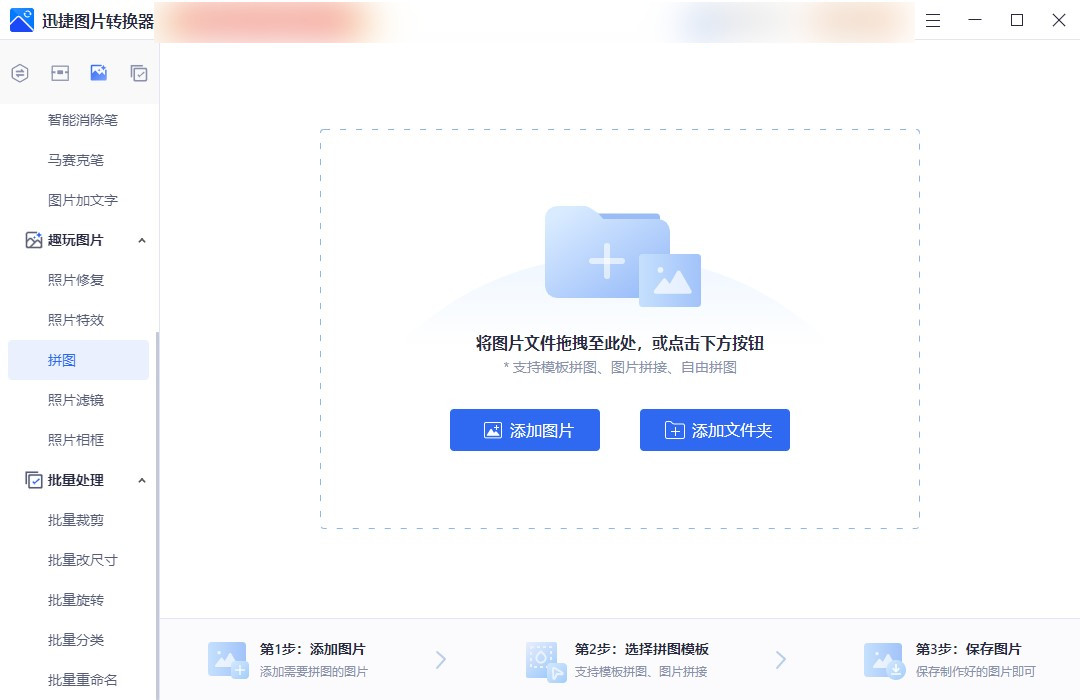Screen dimensions: 1080x700
Task: Click the 第1步 add image step icon
Action: (226, 658)
